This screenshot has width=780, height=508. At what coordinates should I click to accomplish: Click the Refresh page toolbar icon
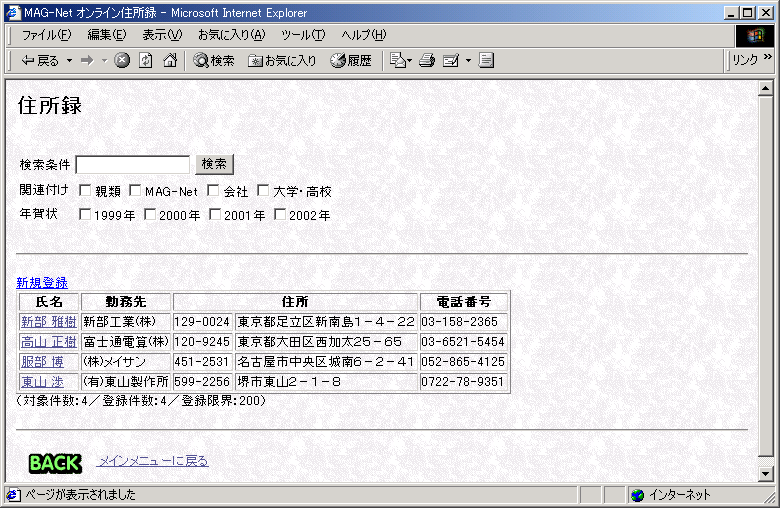point(146,61)
